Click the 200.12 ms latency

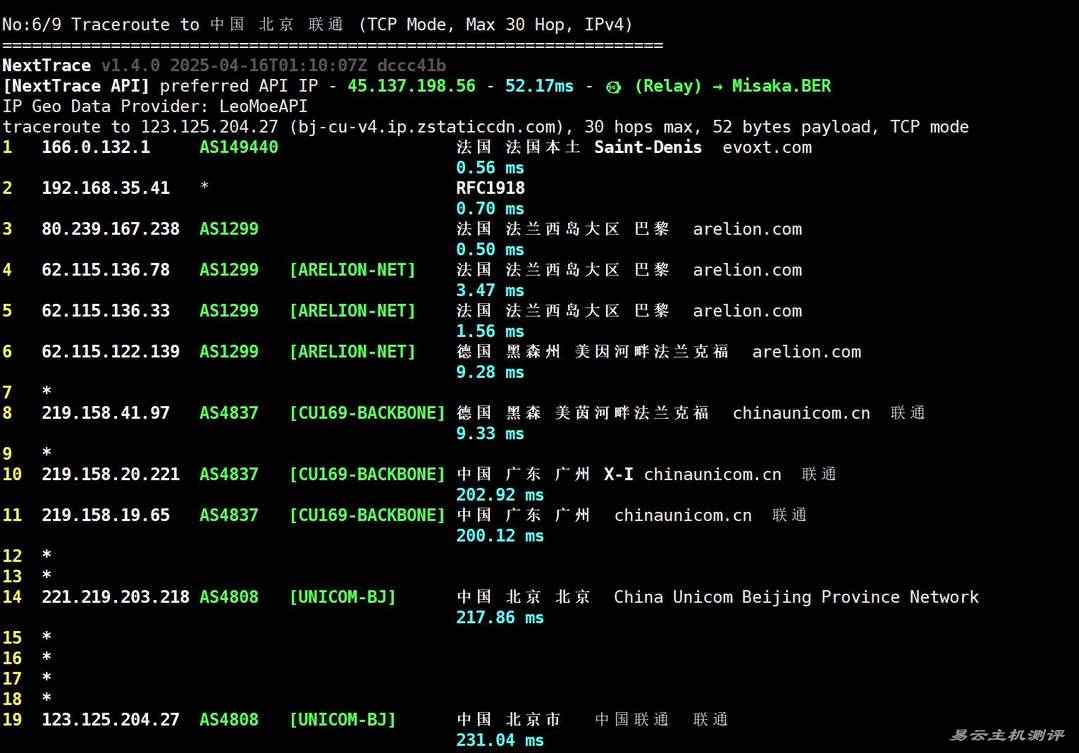tap(500, 535)
